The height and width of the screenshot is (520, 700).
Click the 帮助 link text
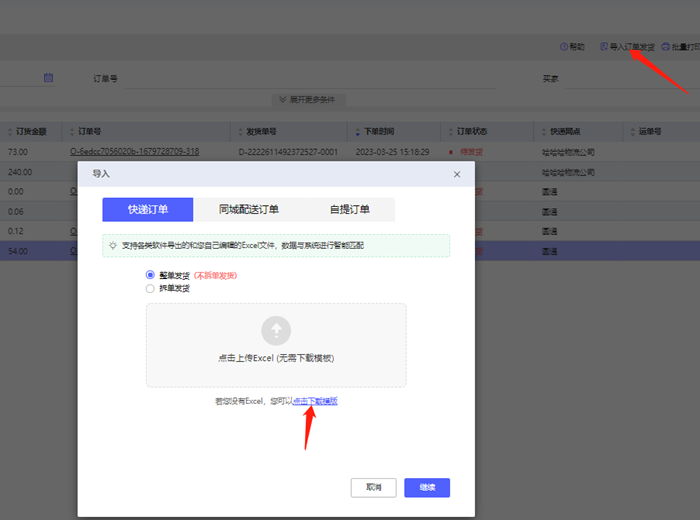pos(577,47)
